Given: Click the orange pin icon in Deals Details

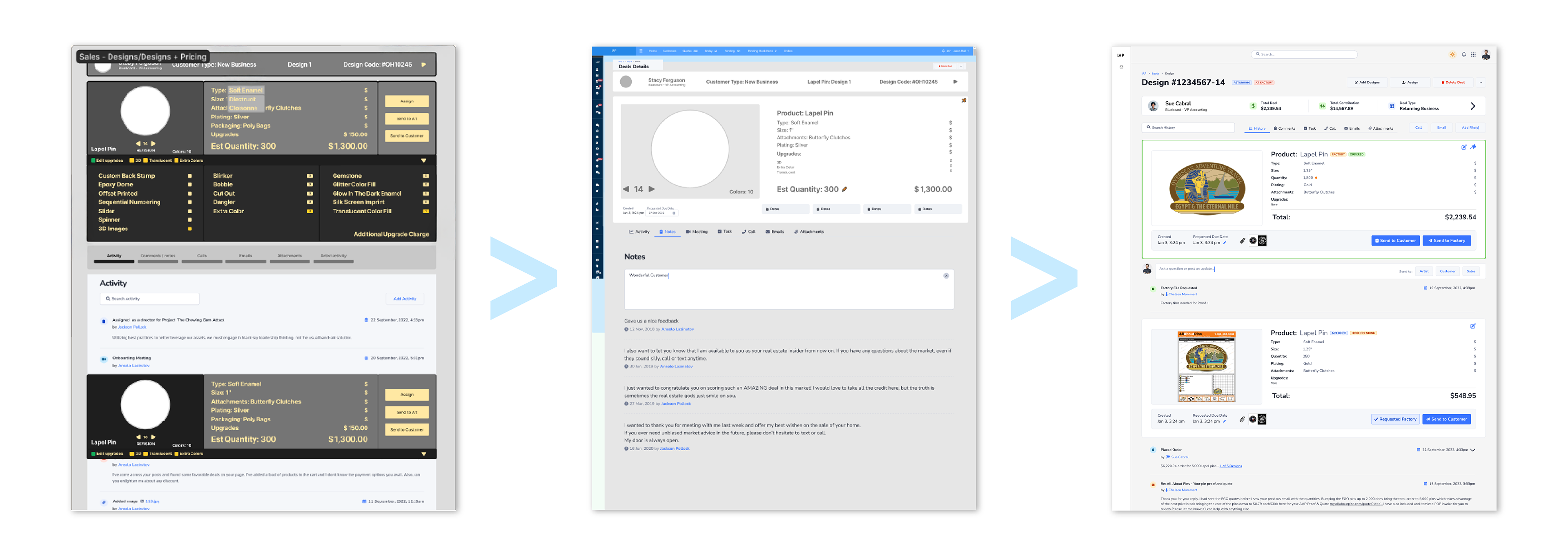Looking at the screenshot, I should 964,100.
